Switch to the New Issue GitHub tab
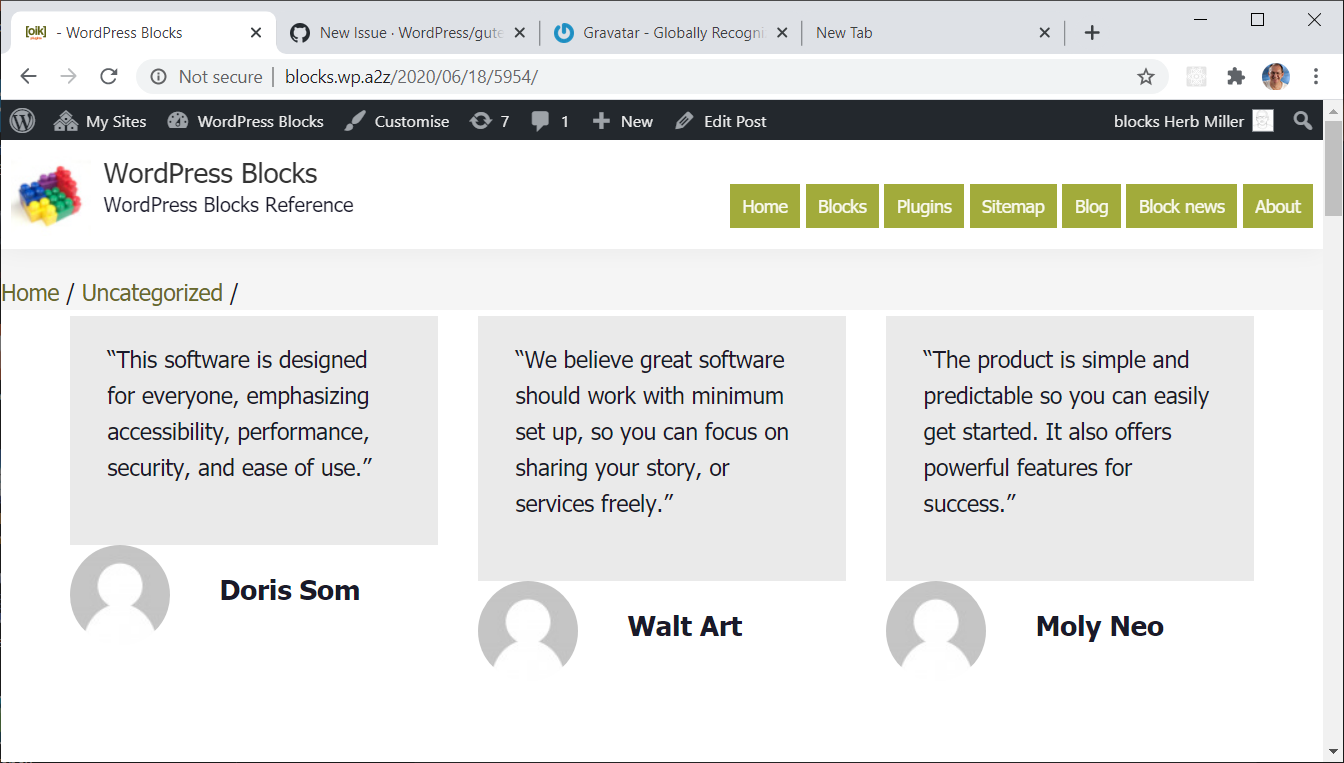This screenshot has width=1344, height=763. (406, 33)
